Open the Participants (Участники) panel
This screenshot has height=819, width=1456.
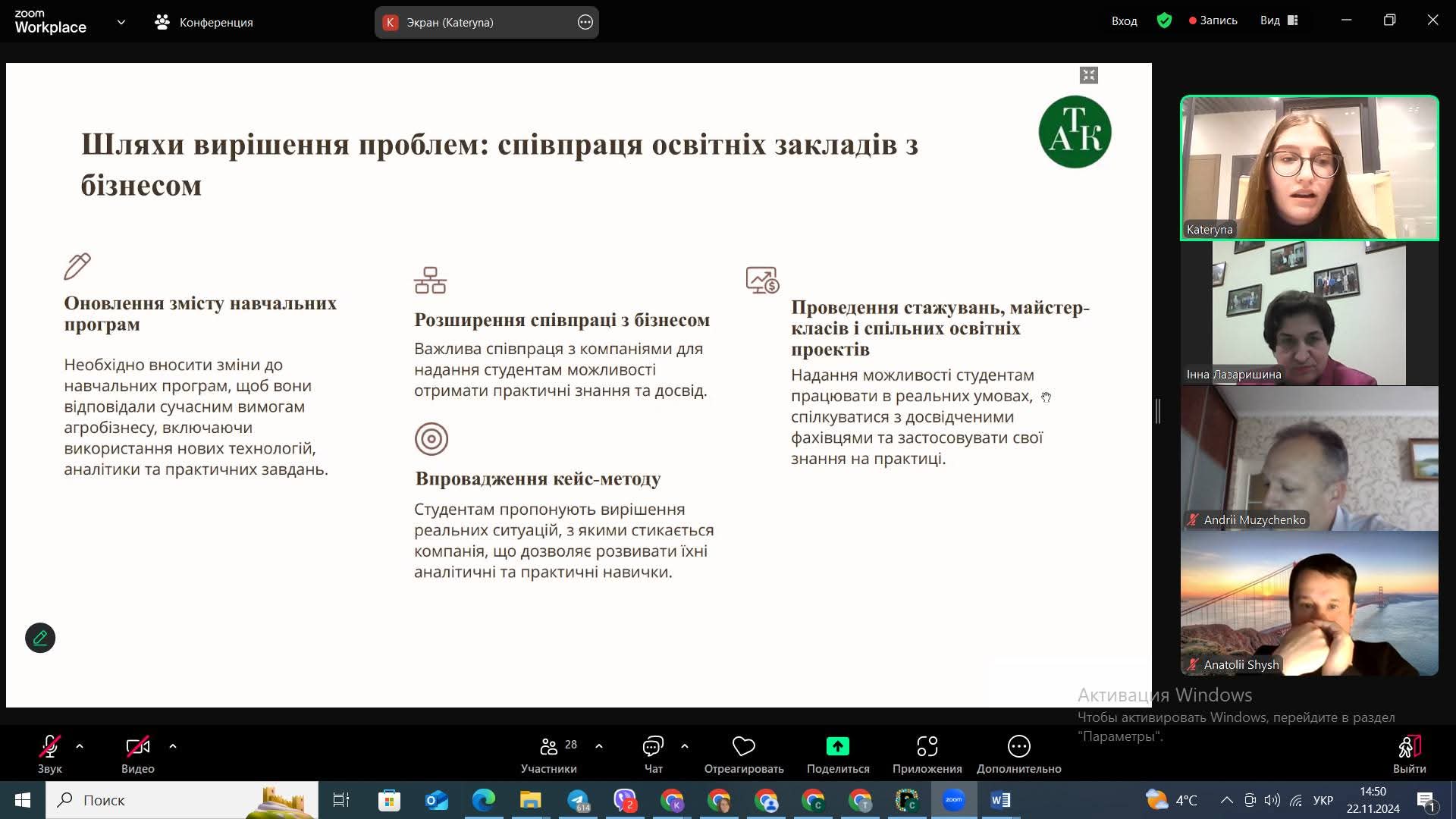549,747
